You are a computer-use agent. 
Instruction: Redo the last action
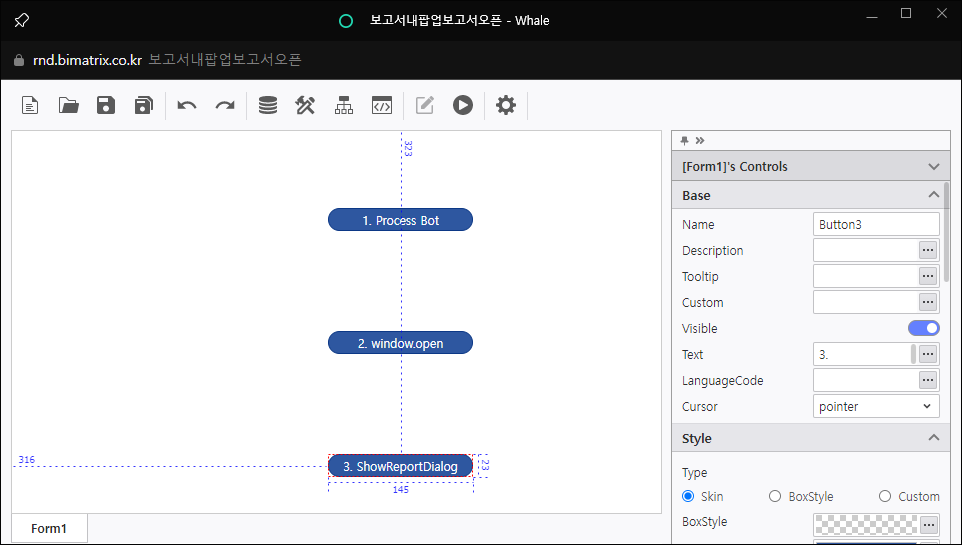pos(225,106)
